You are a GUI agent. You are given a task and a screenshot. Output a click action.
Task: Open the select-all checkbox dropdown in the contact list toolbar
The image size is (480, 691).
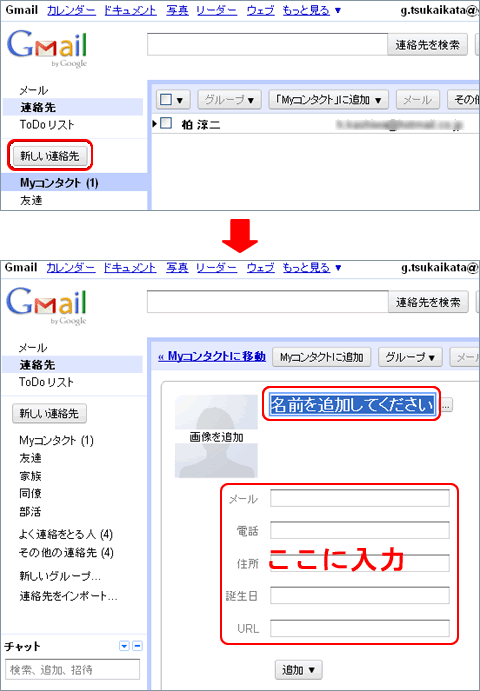click(173, 100)
